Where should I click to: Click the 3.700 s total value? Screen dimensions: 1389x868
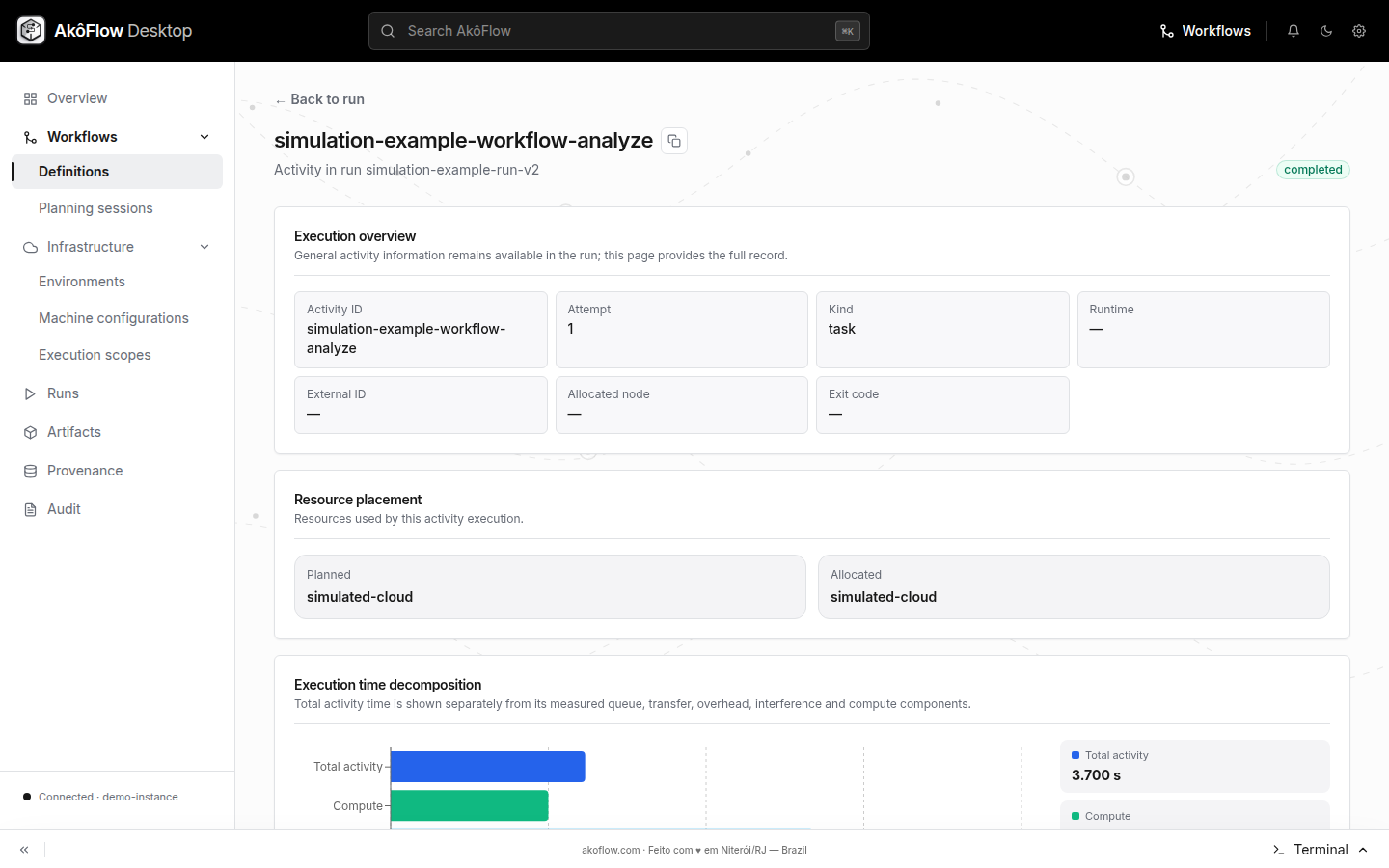click(1097, 775)
